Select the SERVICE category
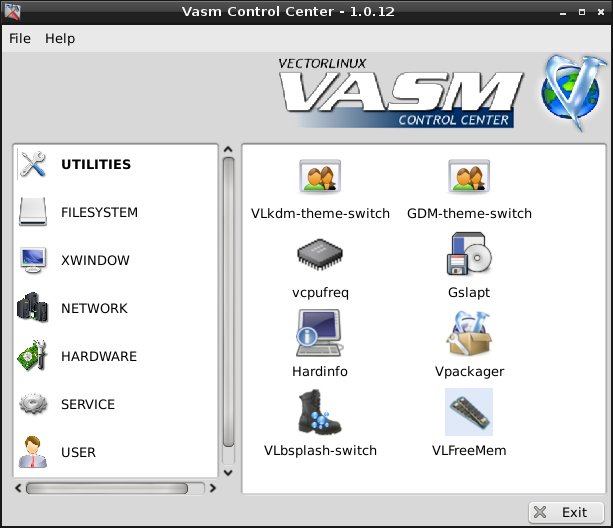Screen dimensions: 613x528 pos(88,405)
